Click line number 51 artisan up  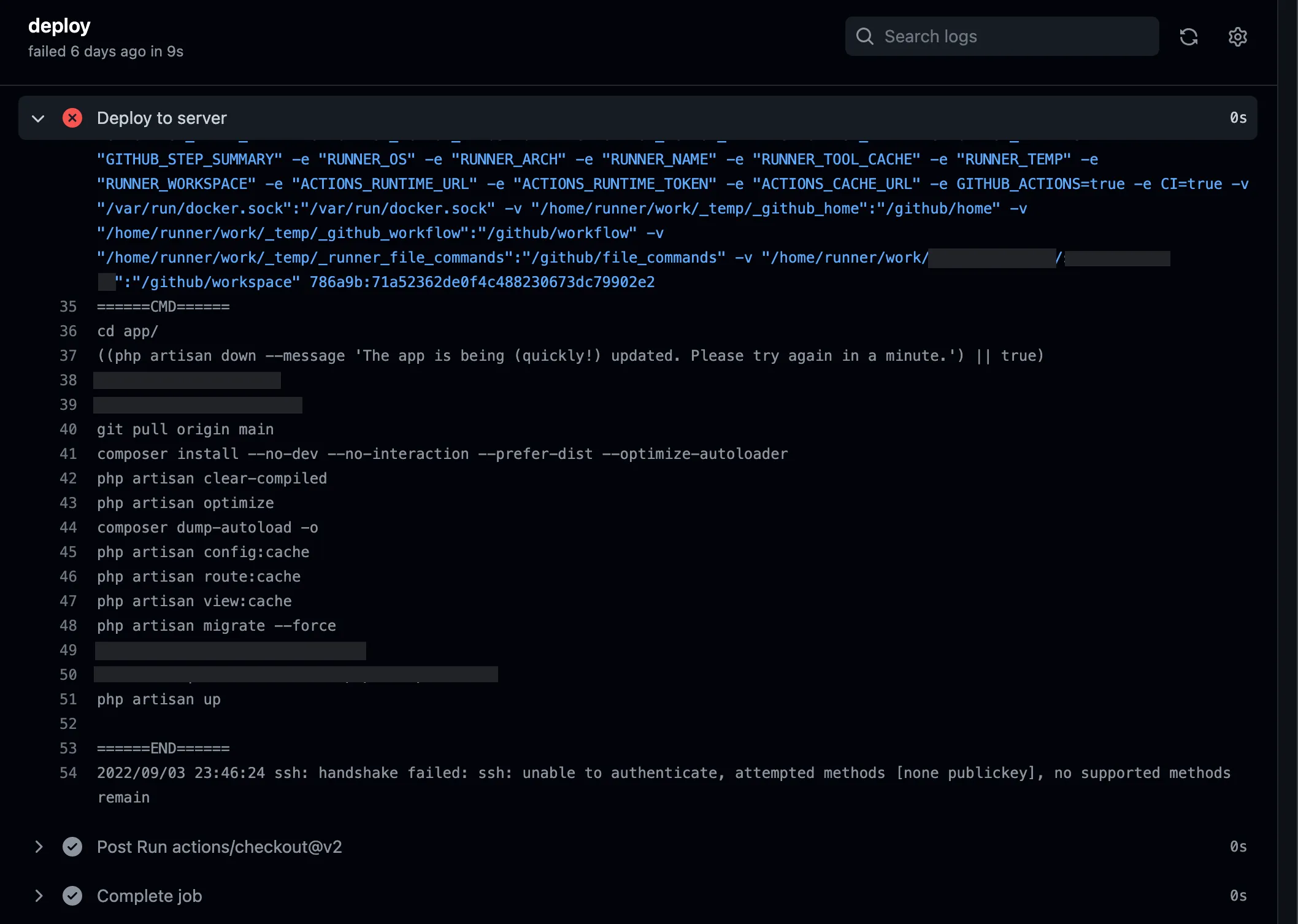coord(68,699)
